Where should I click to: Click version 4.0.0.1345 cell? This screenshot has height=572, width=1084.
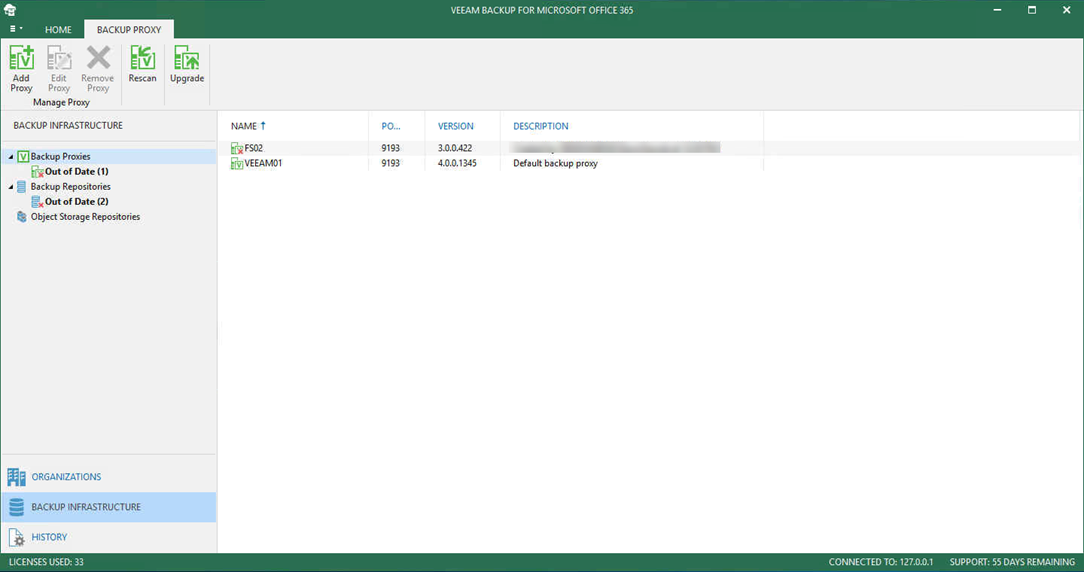457,163
